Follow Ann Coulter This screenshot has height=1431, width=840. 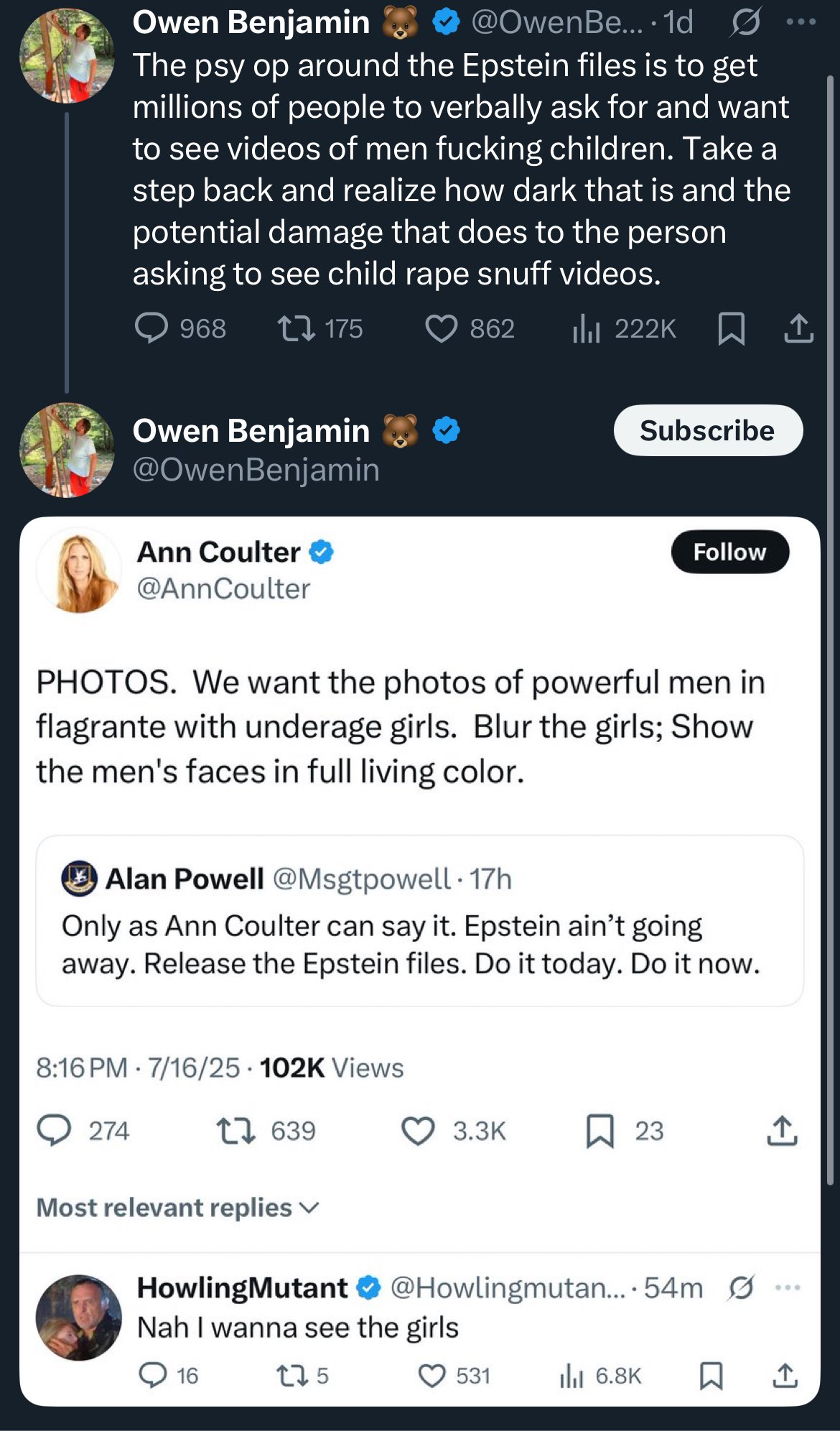[x=730, y=552]
